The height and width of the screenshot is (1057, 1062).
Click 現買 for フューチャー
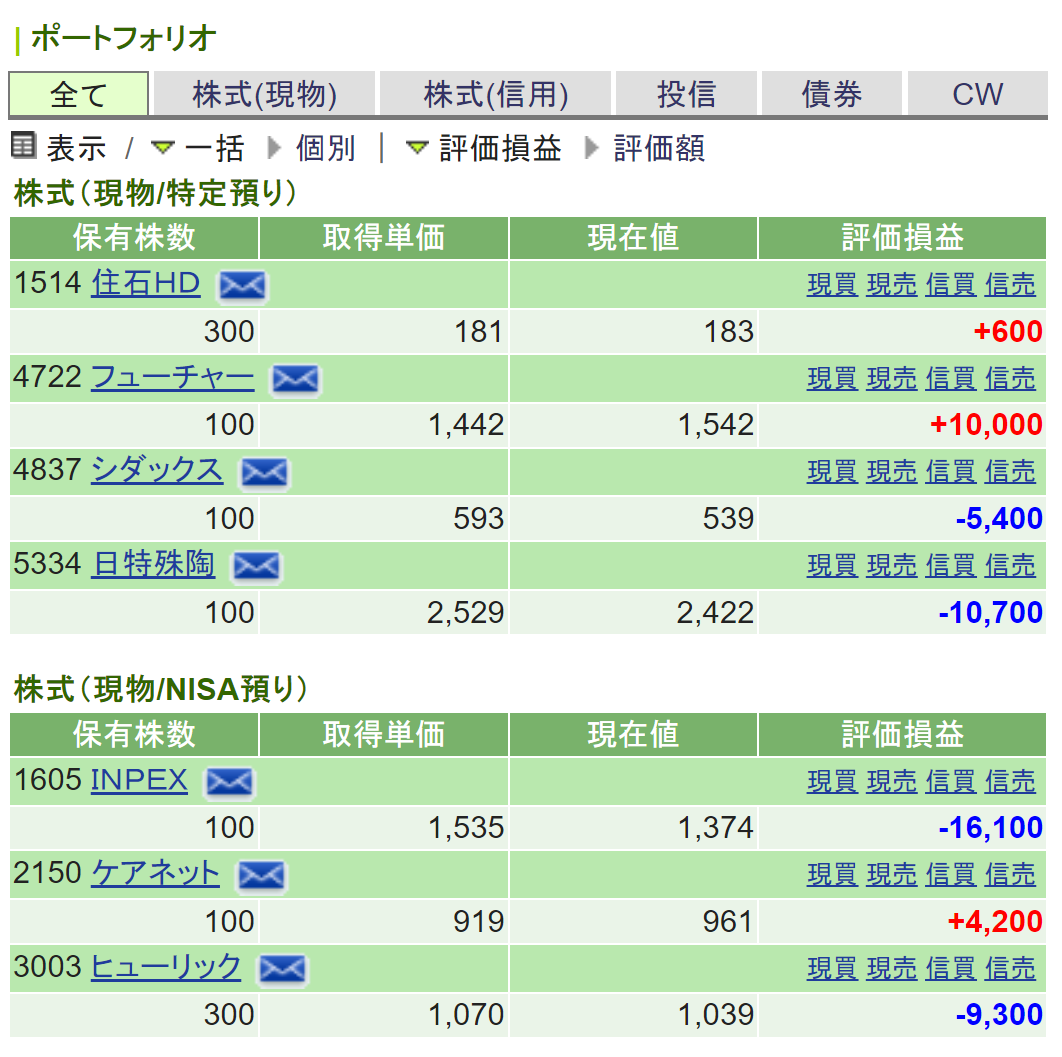[x=832, y=378]
